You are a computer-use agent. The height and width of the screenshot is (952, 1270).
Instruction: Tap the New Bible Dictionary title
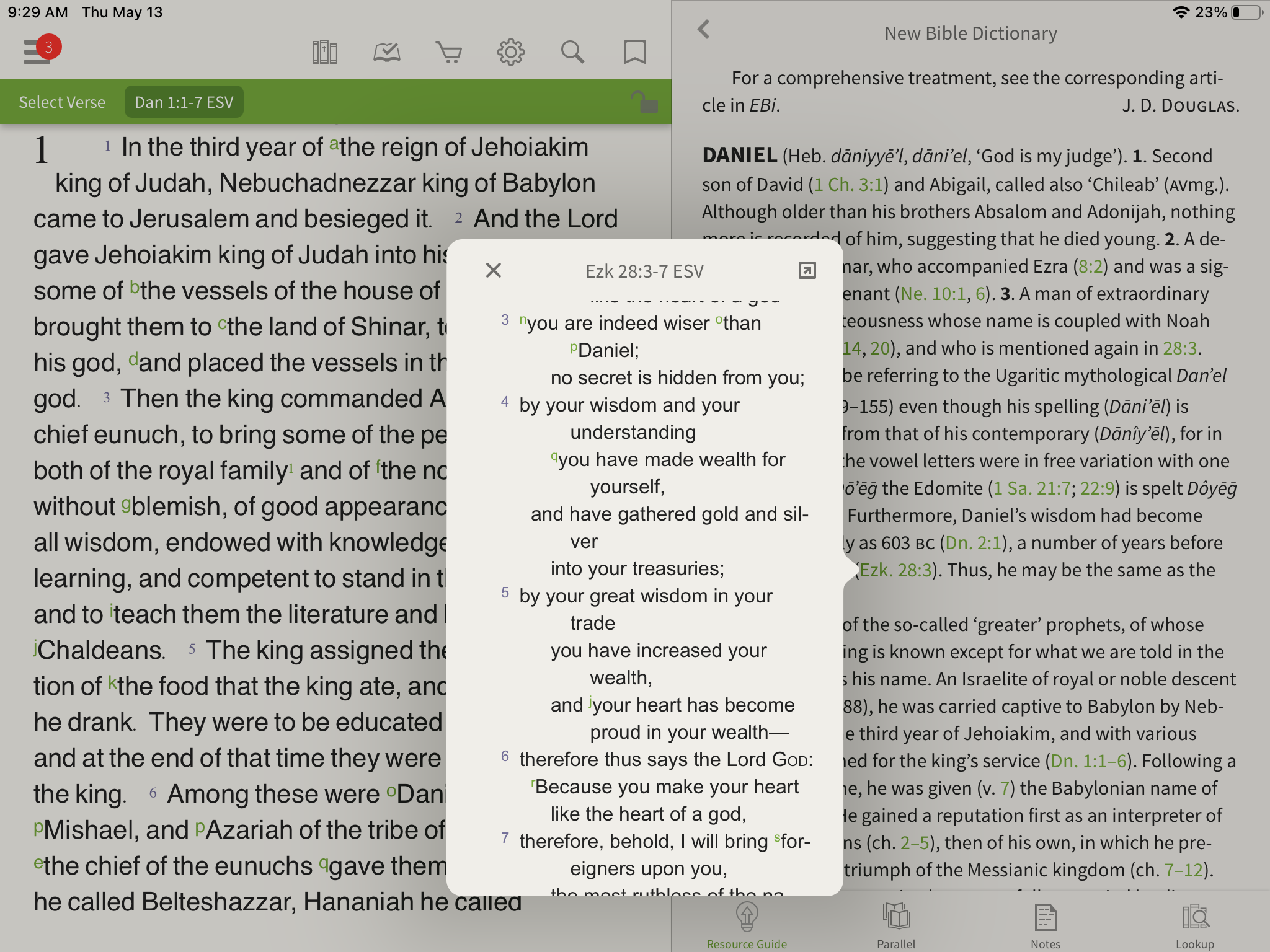(x=970, y=33)
